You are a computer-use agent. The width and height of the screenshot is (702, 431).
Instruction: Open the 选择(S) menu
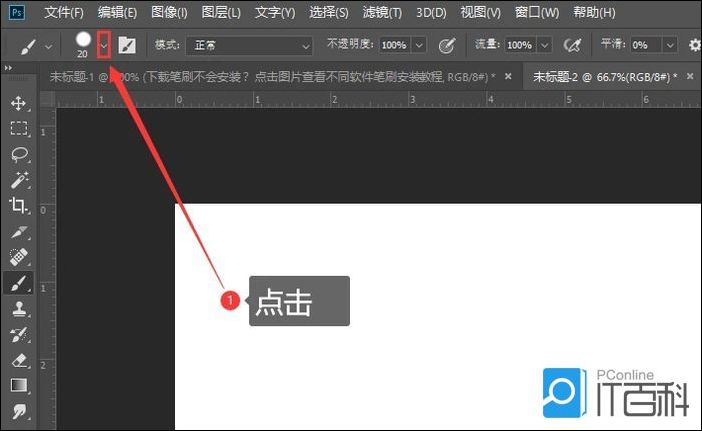tap(329, 13)
